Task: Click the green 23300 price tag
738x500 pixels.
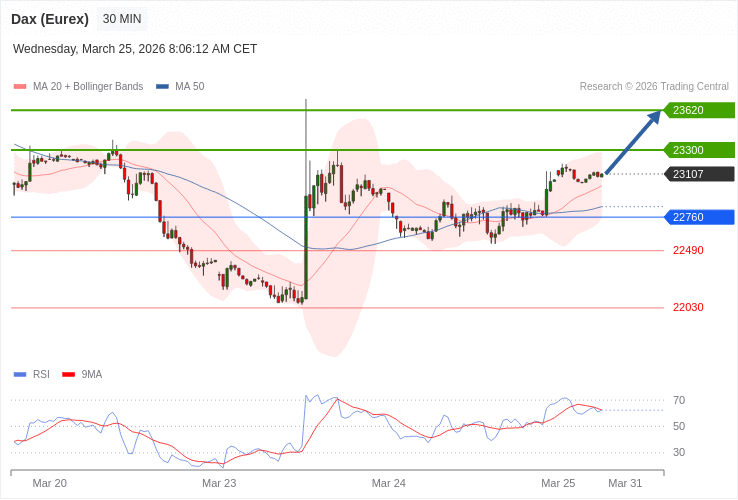Action: coord(700,150)
